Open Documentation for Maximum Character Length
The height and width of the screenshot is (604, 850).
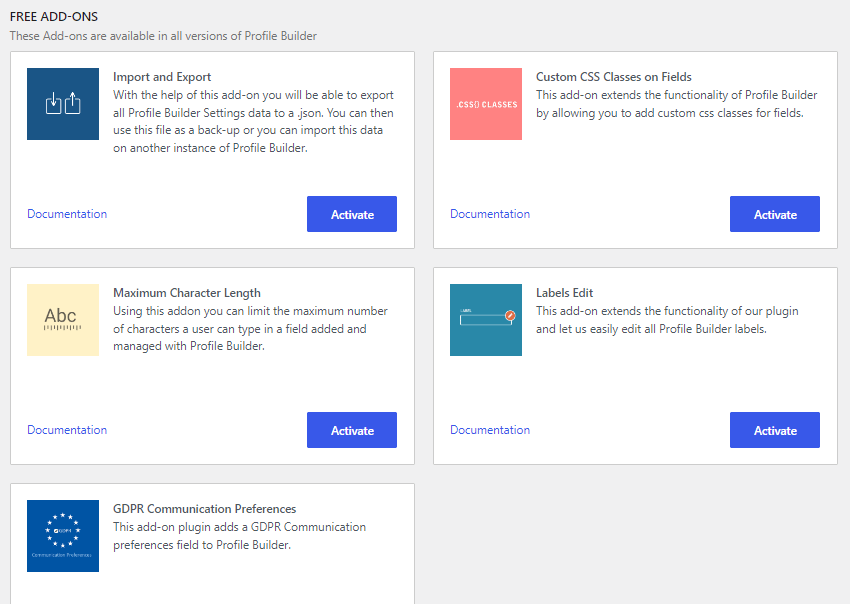(66, 429)
